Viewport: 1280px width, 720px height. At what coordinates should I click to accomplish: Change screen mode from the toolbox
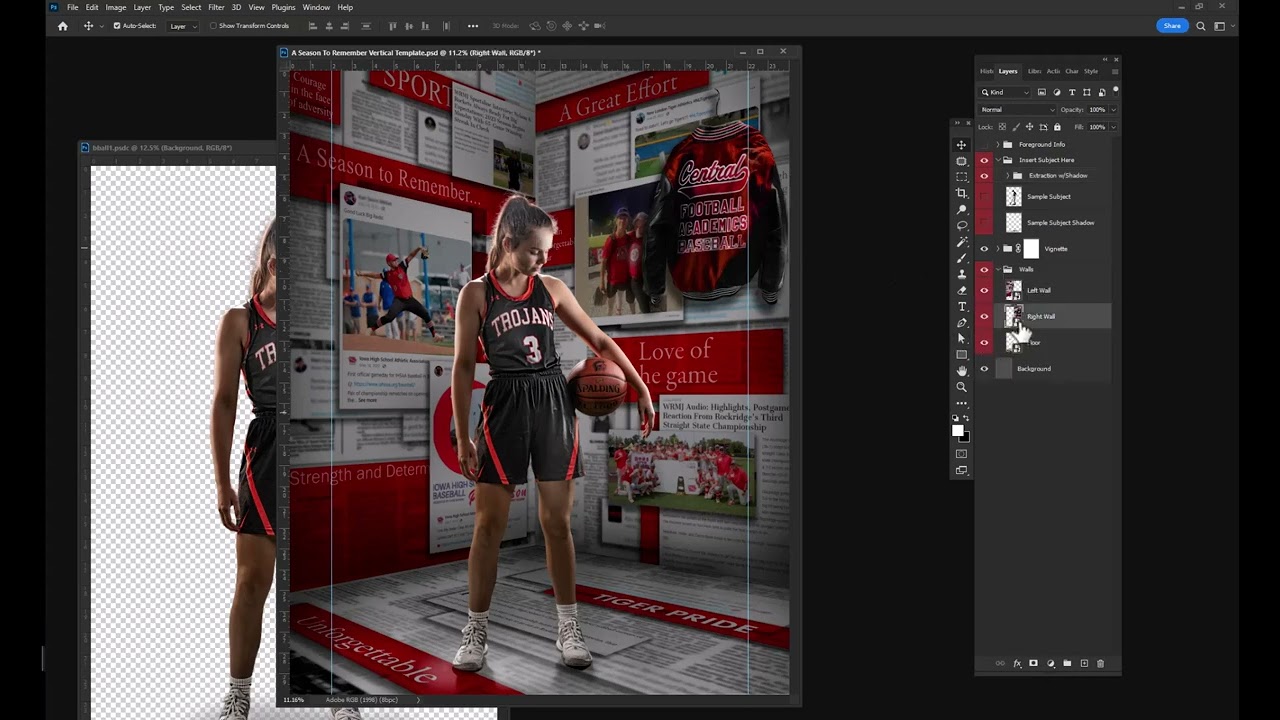tap(961, 469)
